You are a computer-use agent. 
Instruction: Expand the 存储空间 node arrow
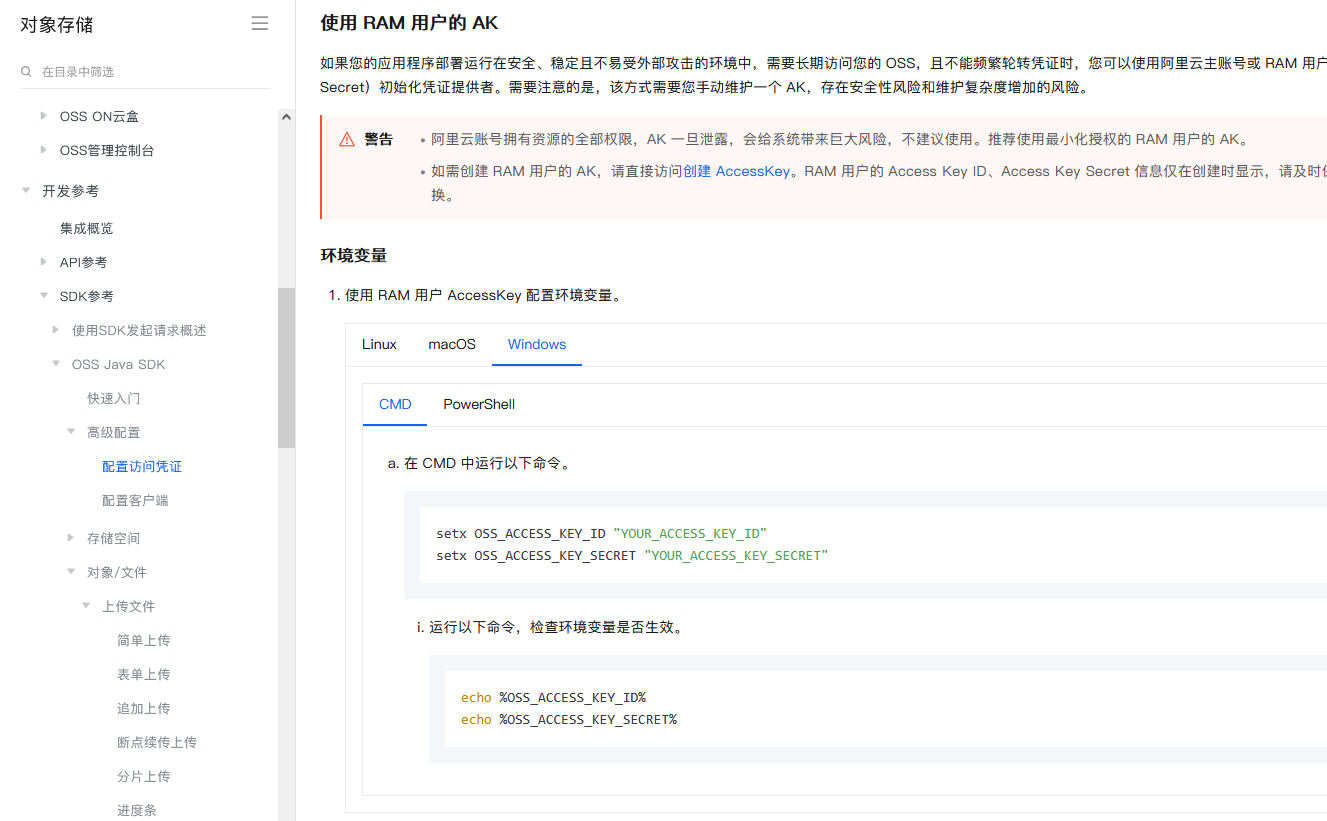tap(71, 538)
